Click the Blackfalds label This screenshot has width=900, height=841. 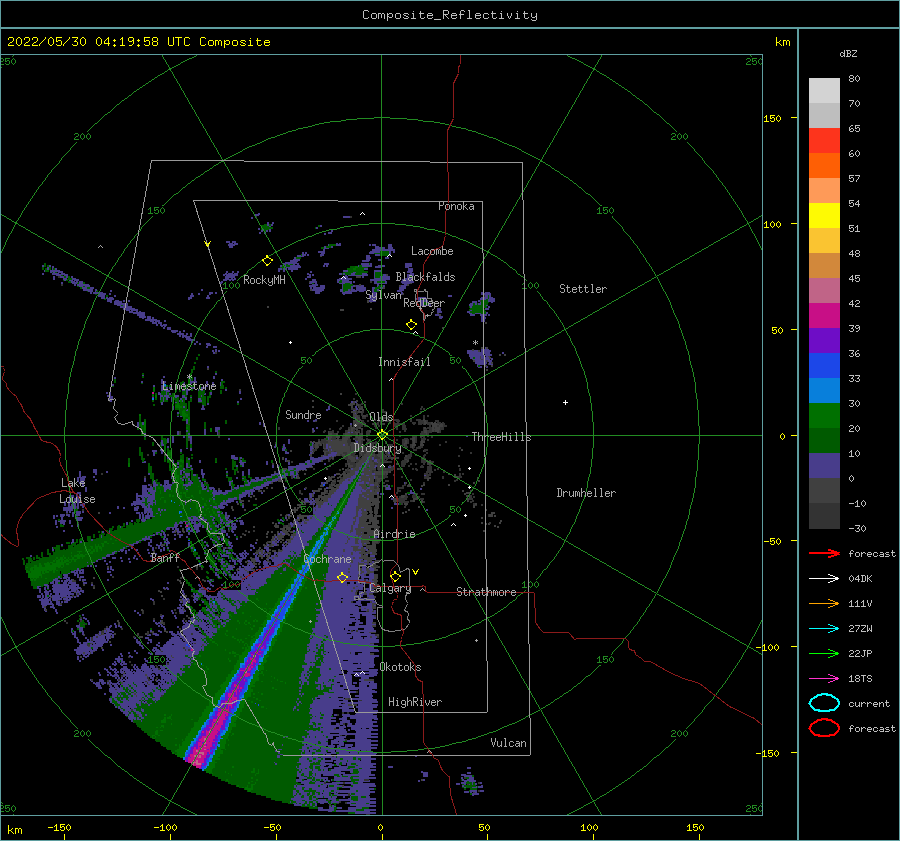(425, 277)
